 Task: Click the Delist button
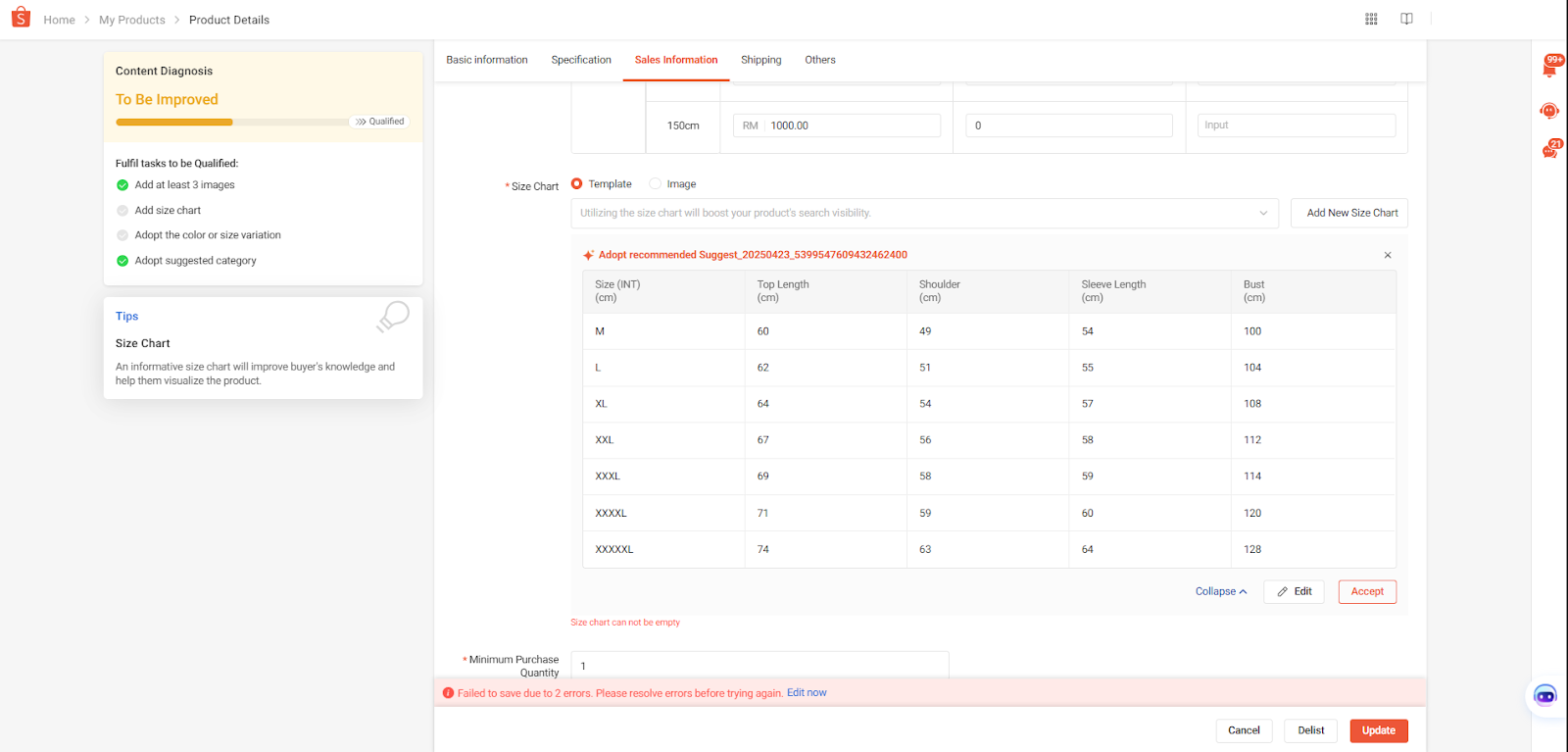(x=1311, y=730)
